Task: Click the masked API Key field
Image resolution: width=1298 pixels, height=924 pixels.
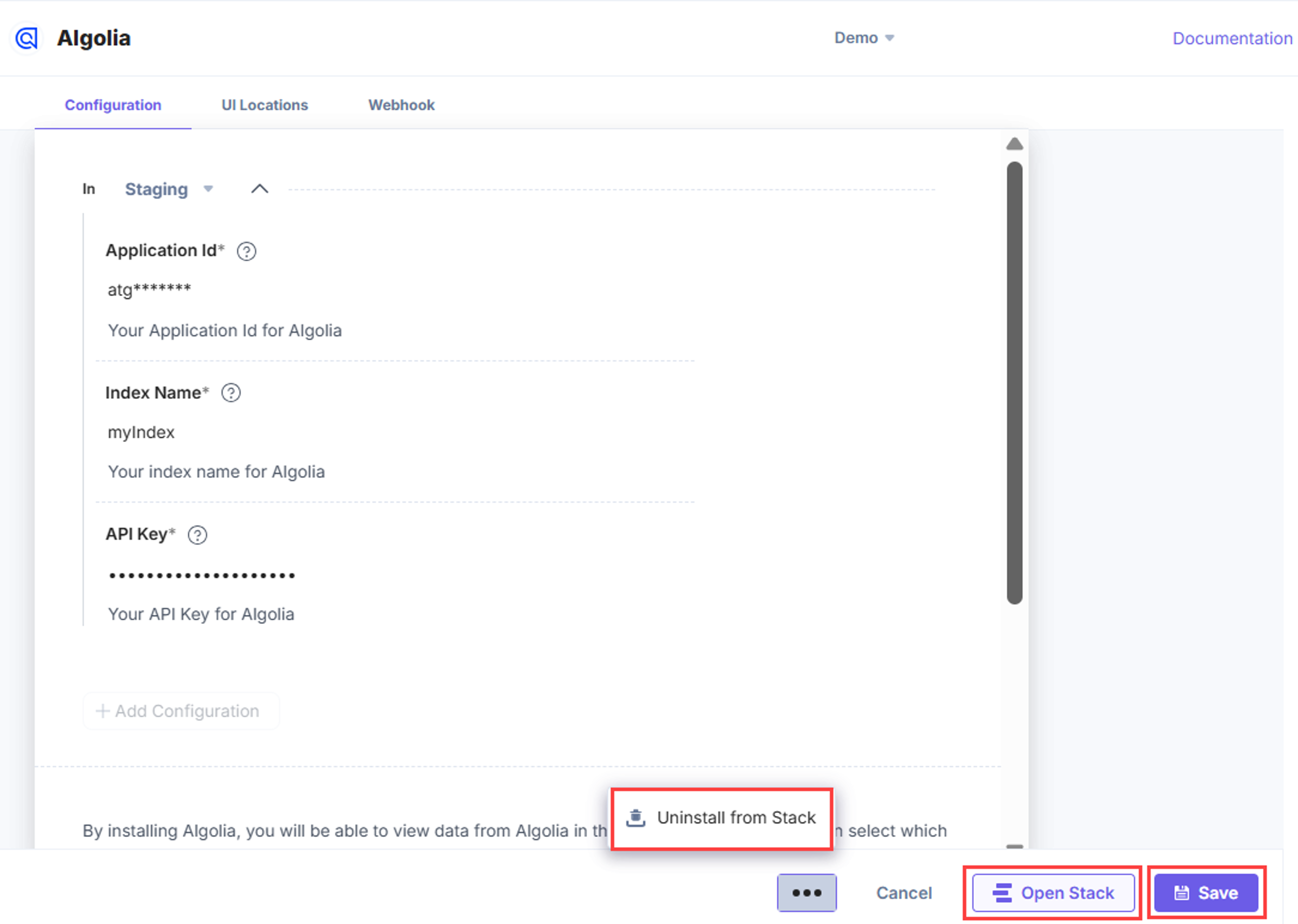Action: point(395,575)
